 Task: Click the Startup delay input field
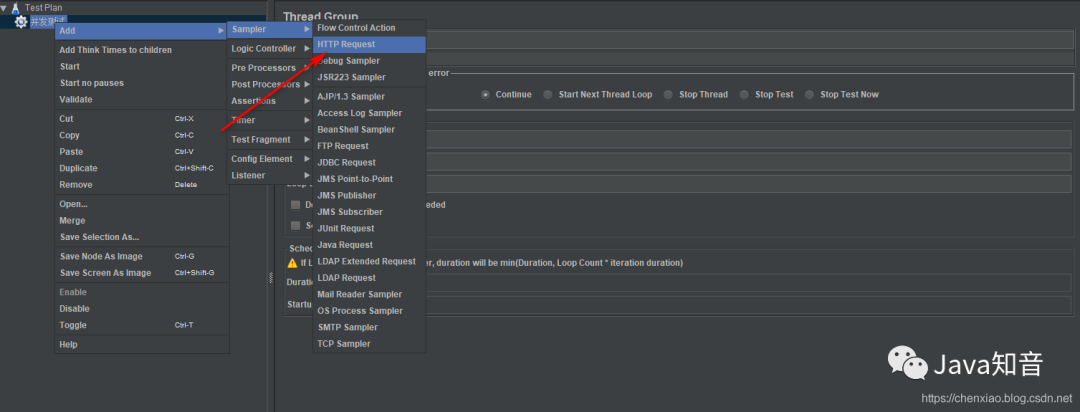749,304
